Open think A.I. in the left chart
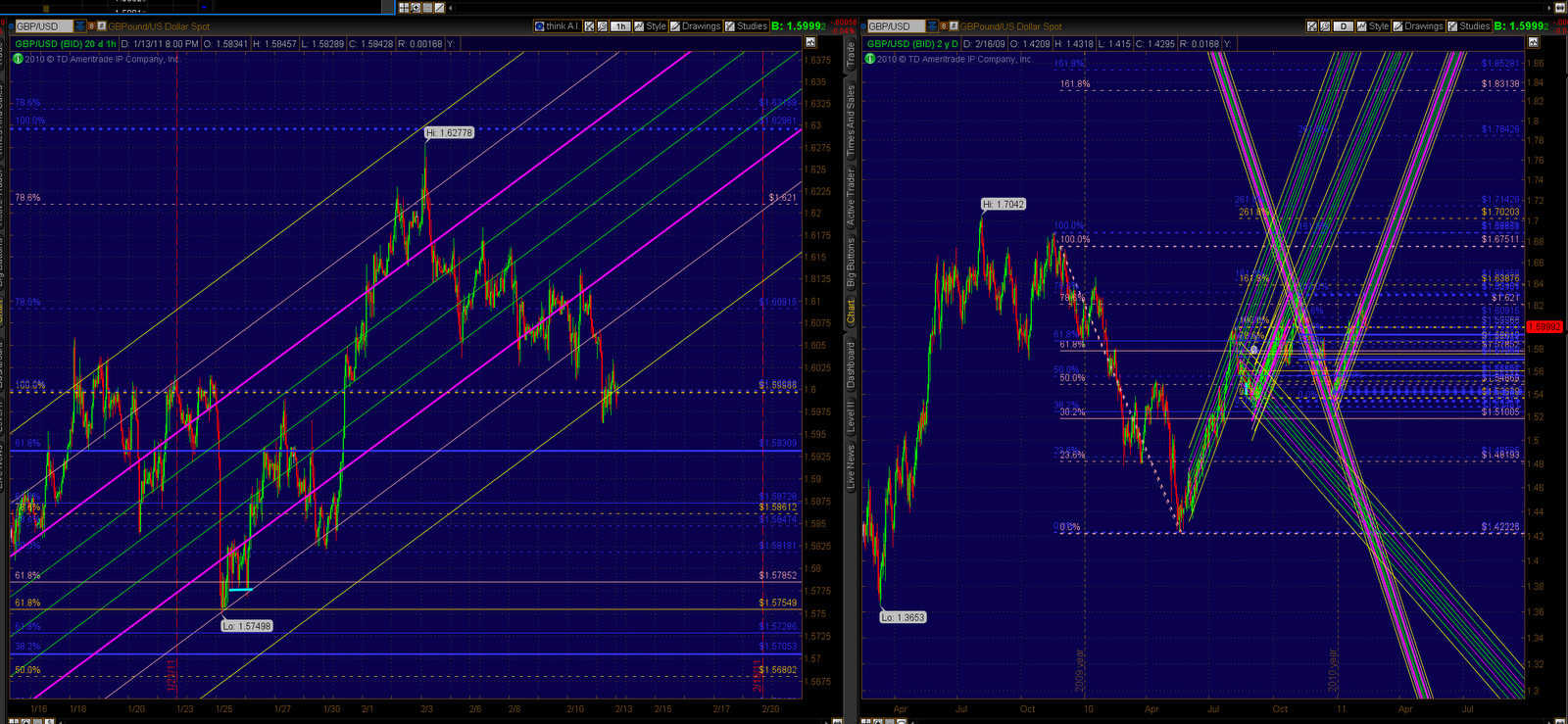This screenshot has width=1568, height=724. tap(557, 26)
